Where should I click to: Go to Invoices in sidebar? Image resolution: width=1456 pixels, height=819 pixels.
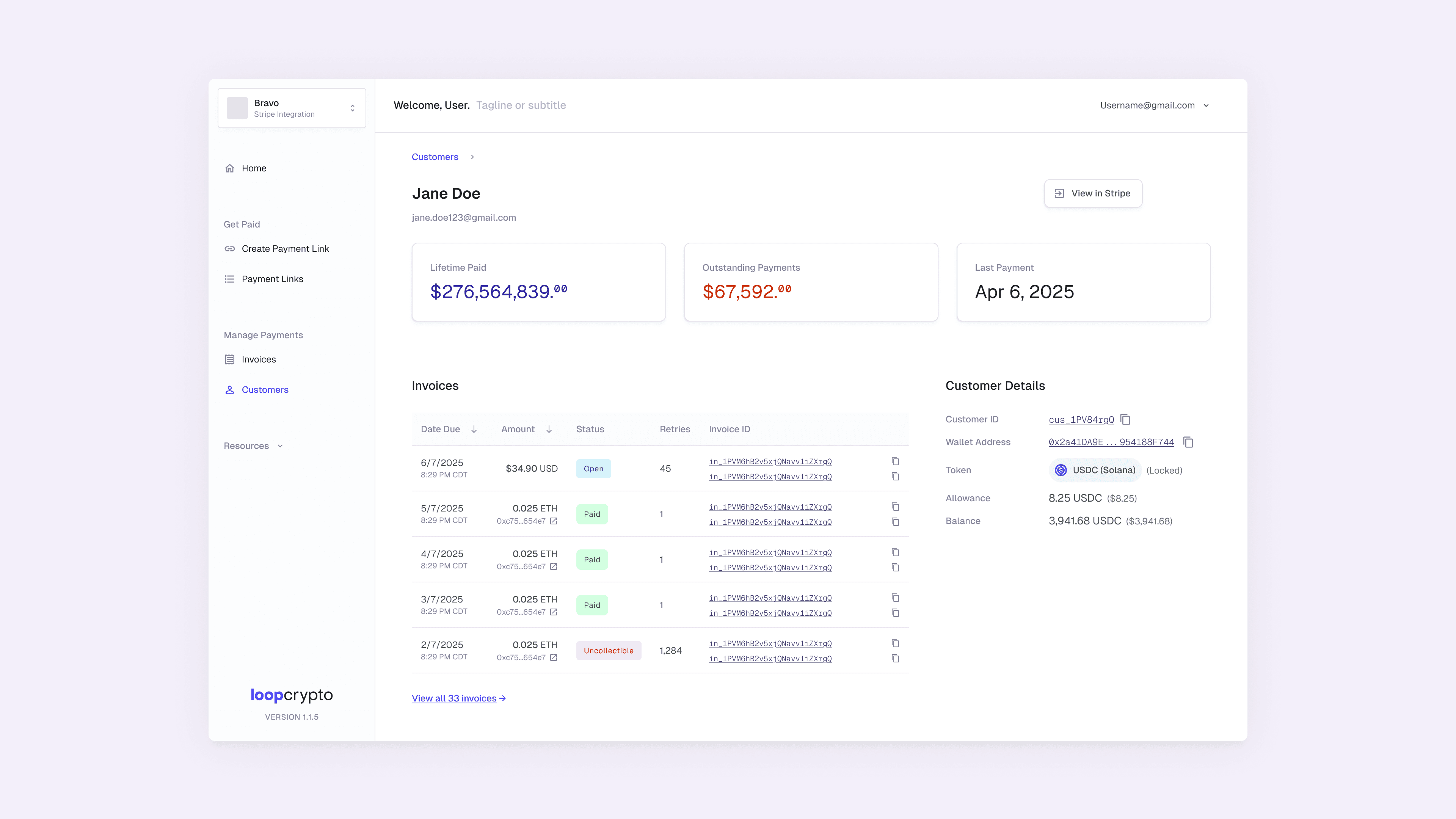point(258,359)
